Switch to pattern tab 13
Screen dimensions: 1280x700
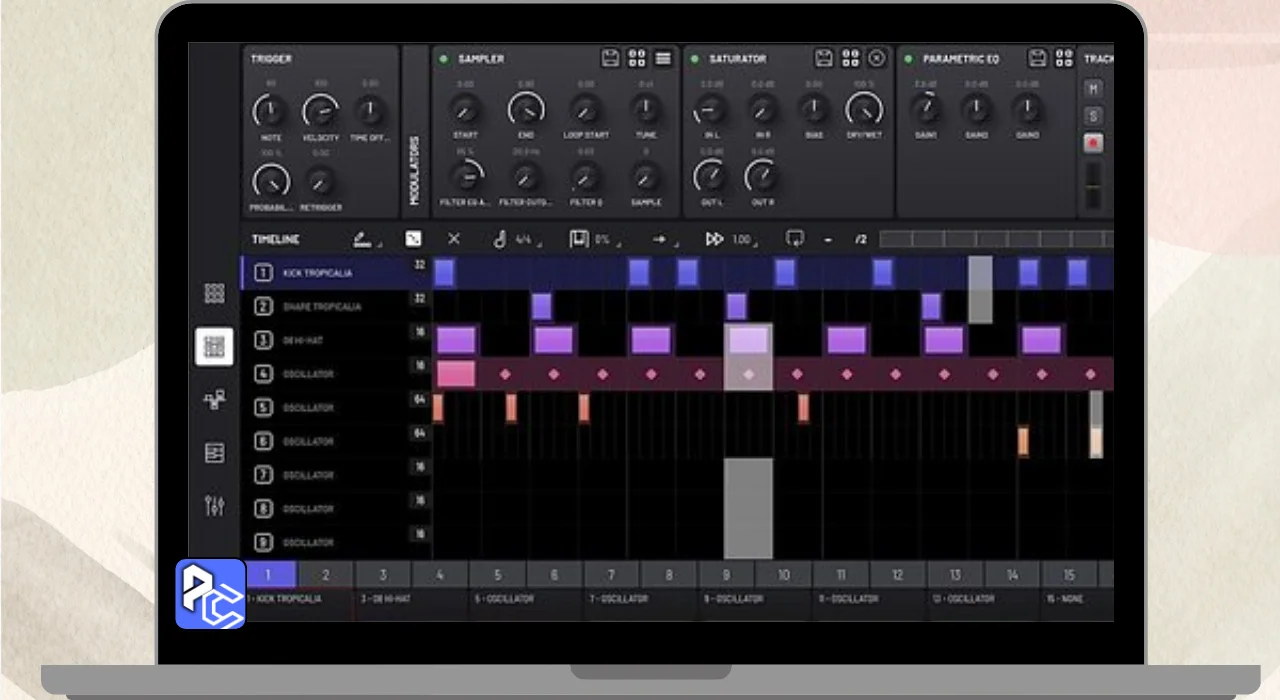coord(955,575)
